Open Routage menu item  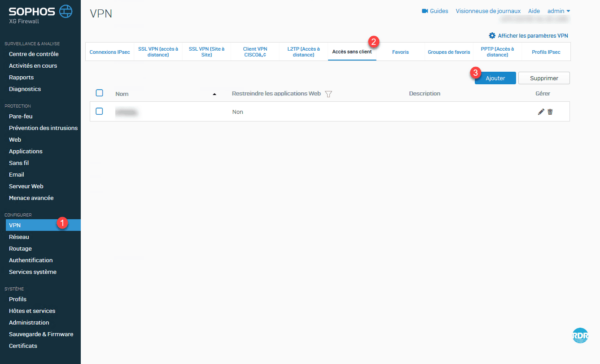20,248
